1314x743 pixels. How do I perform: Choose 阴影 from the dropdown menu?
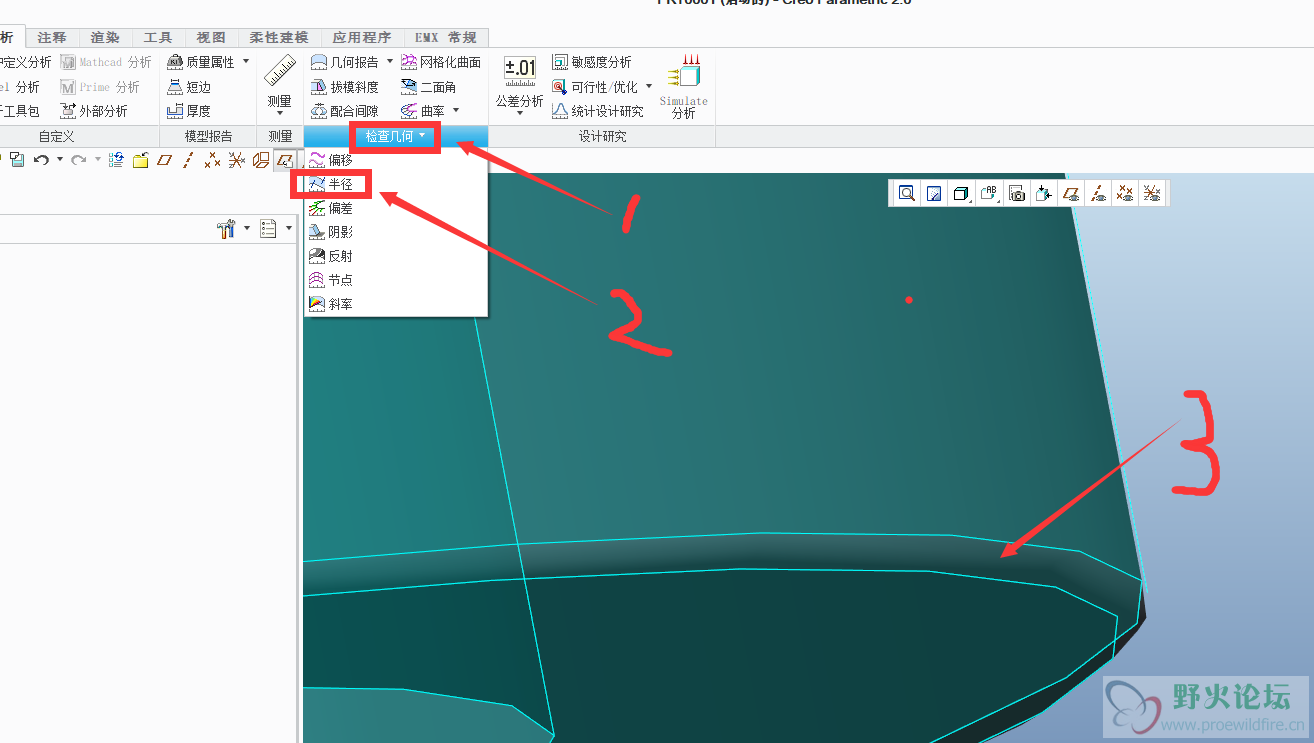click(396, 232)
